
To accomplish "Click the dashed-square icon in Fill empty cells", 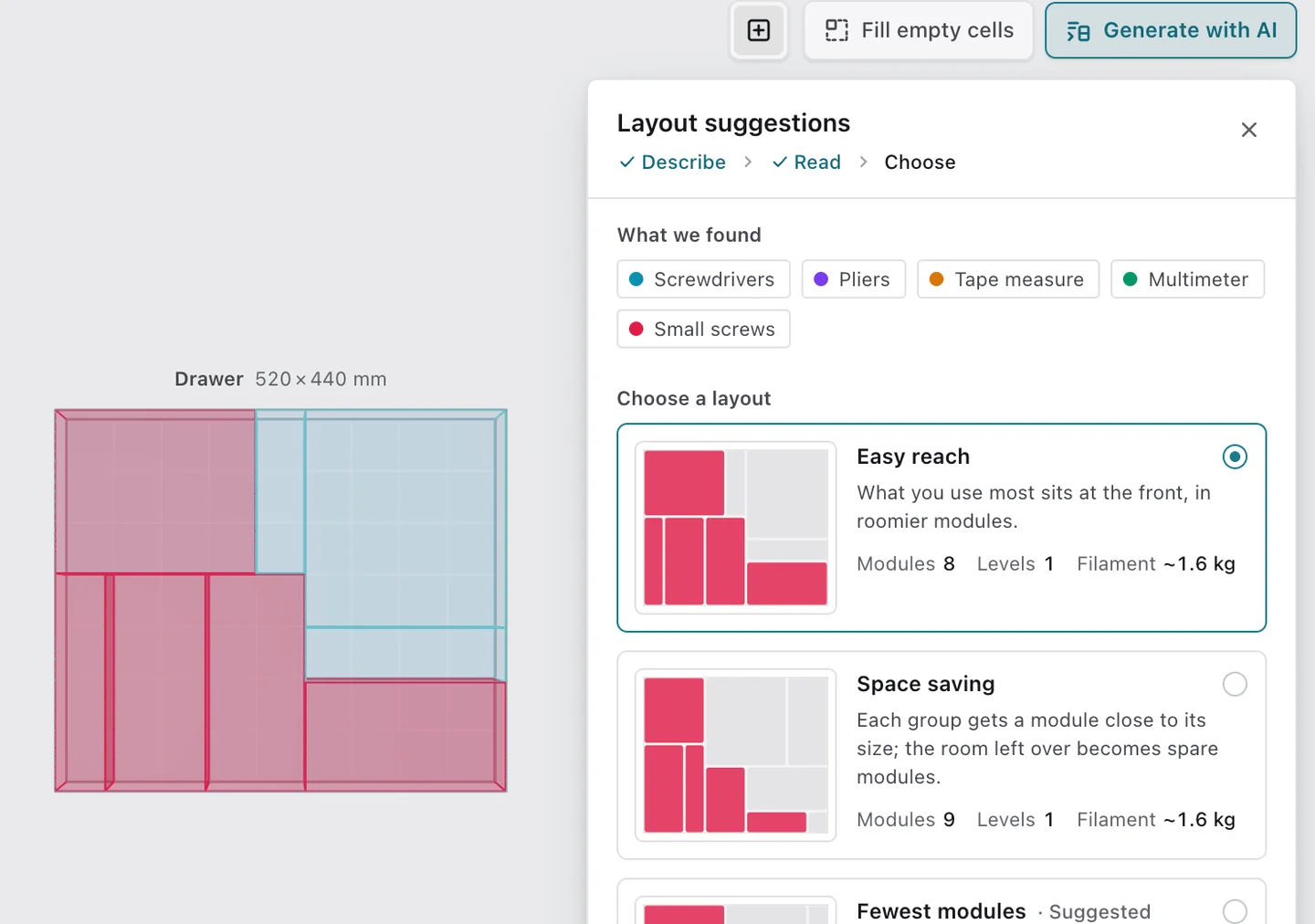I will coord(836,30).
